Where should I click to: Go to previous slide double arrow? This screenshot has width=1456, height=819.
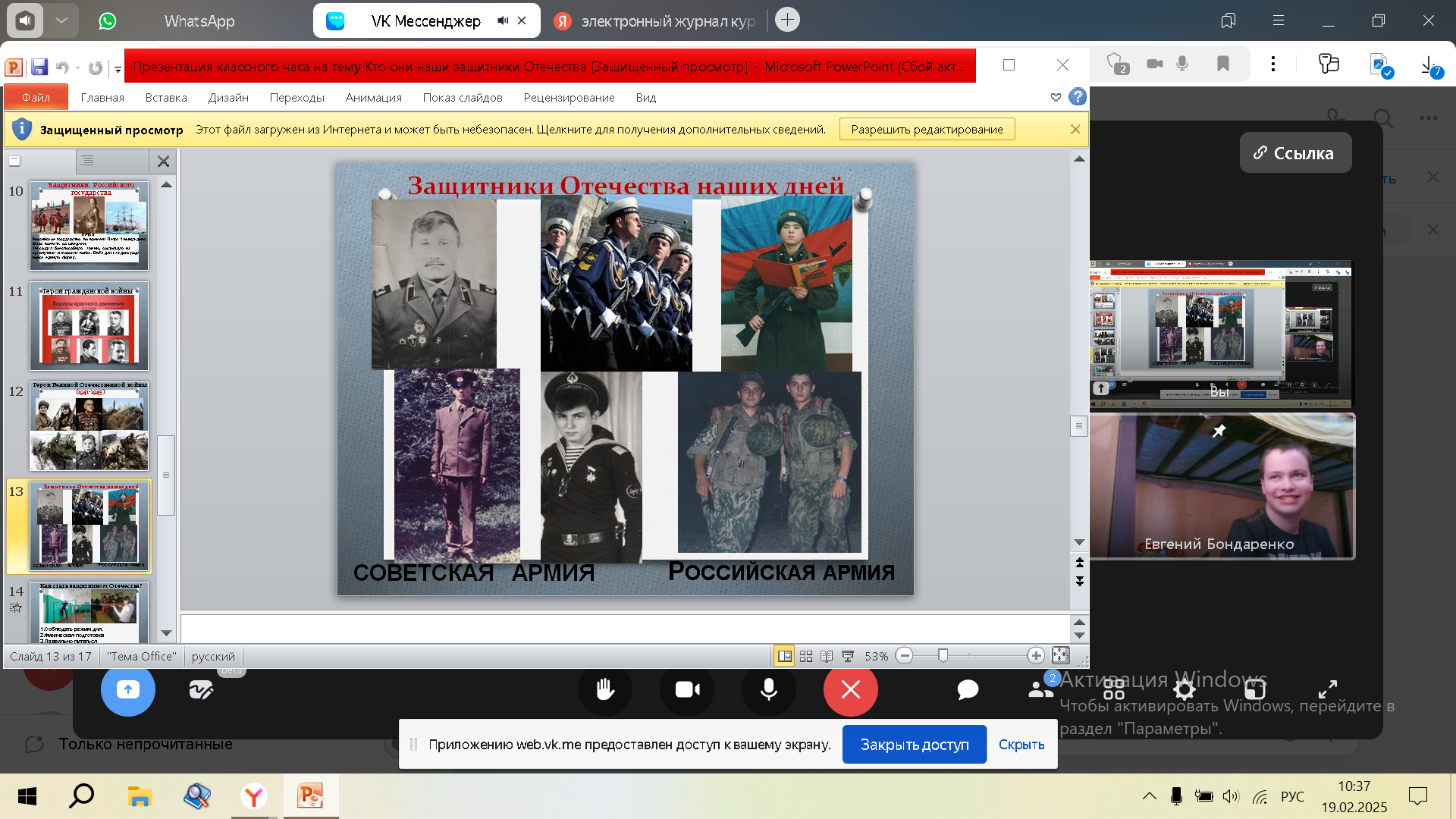[x=1079, y=563]
